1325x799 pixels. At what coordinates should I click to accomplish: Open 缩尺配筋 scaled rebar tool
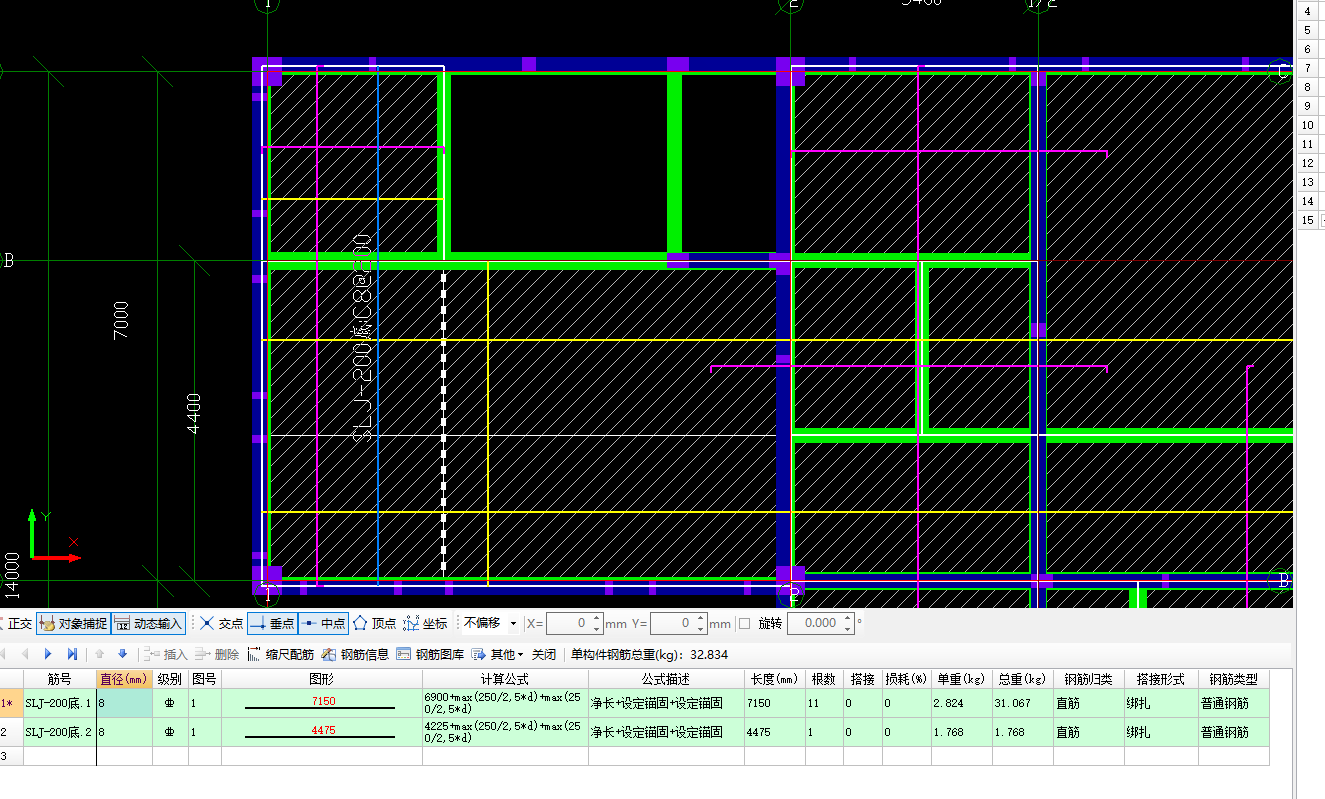point(280,654)
